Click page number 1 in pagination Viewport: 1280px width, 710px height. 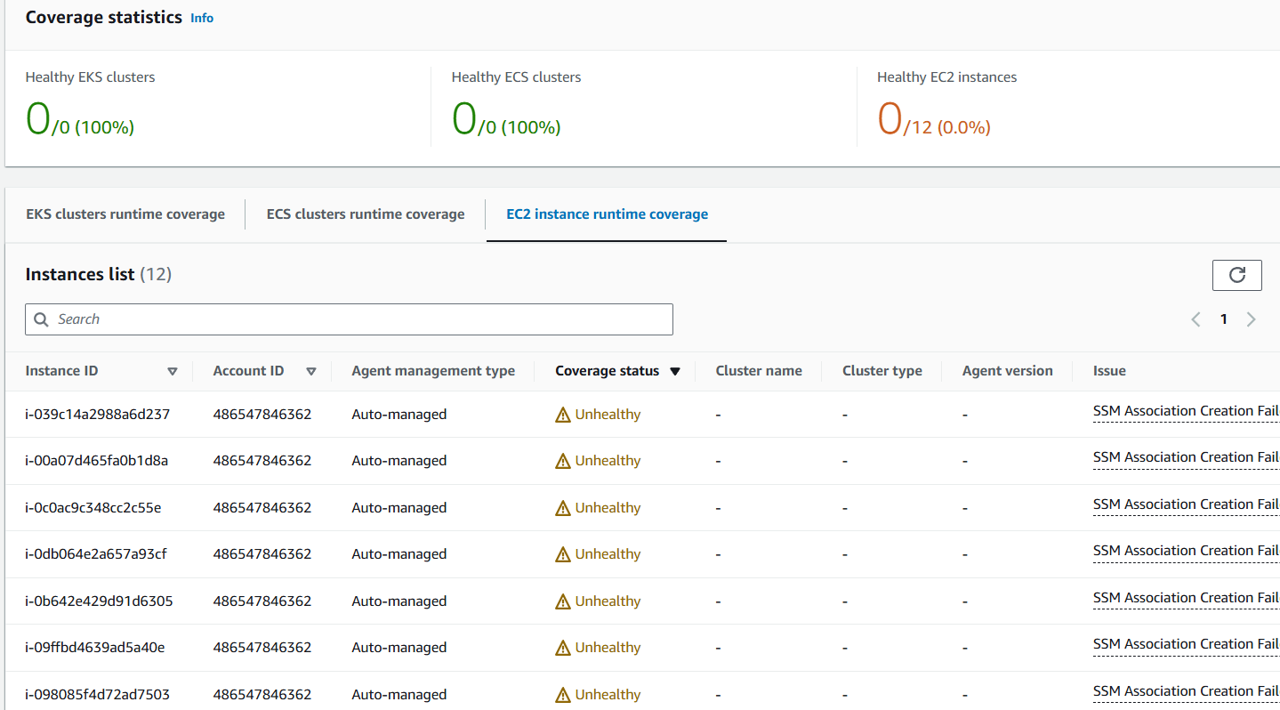coord(1223,319)
